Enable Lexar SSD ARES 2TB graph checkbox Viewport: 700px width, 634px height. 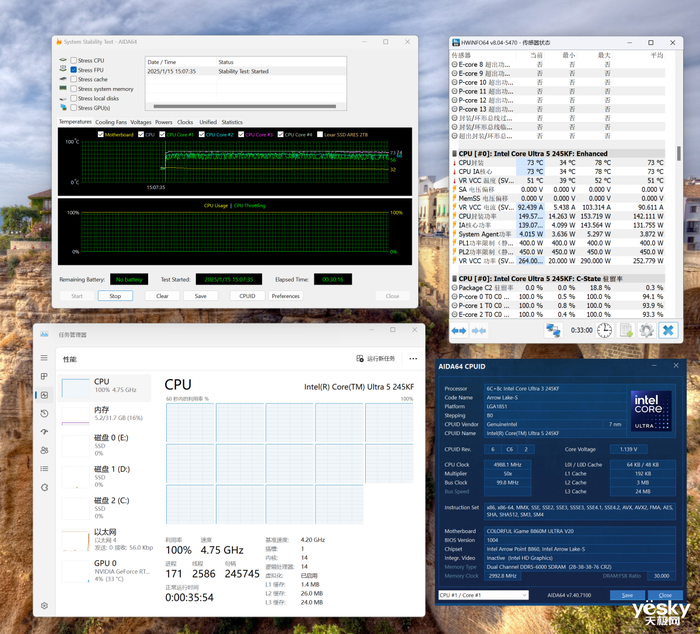(x=320, y=134)
